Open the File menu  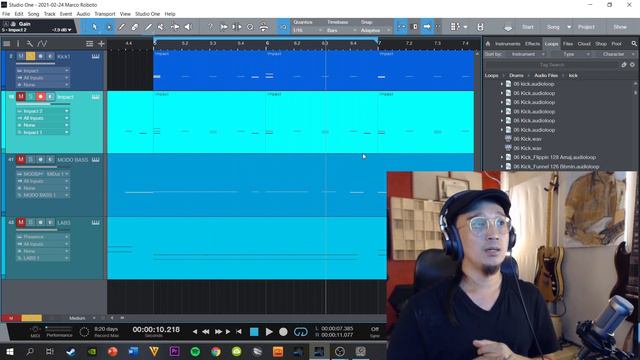tap(6, 14)
